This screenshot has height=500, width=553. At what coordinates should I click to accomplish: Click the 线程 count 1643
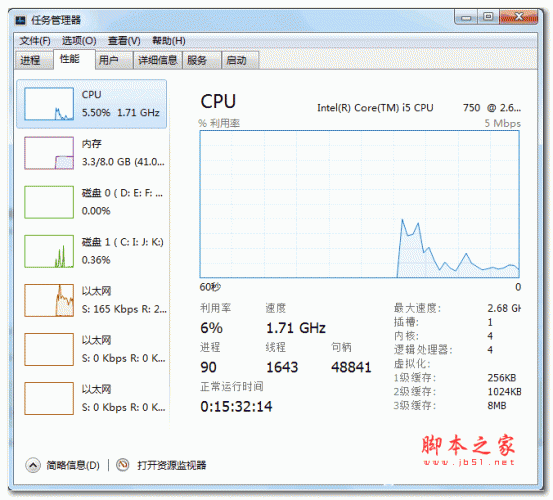click(282, 367)
